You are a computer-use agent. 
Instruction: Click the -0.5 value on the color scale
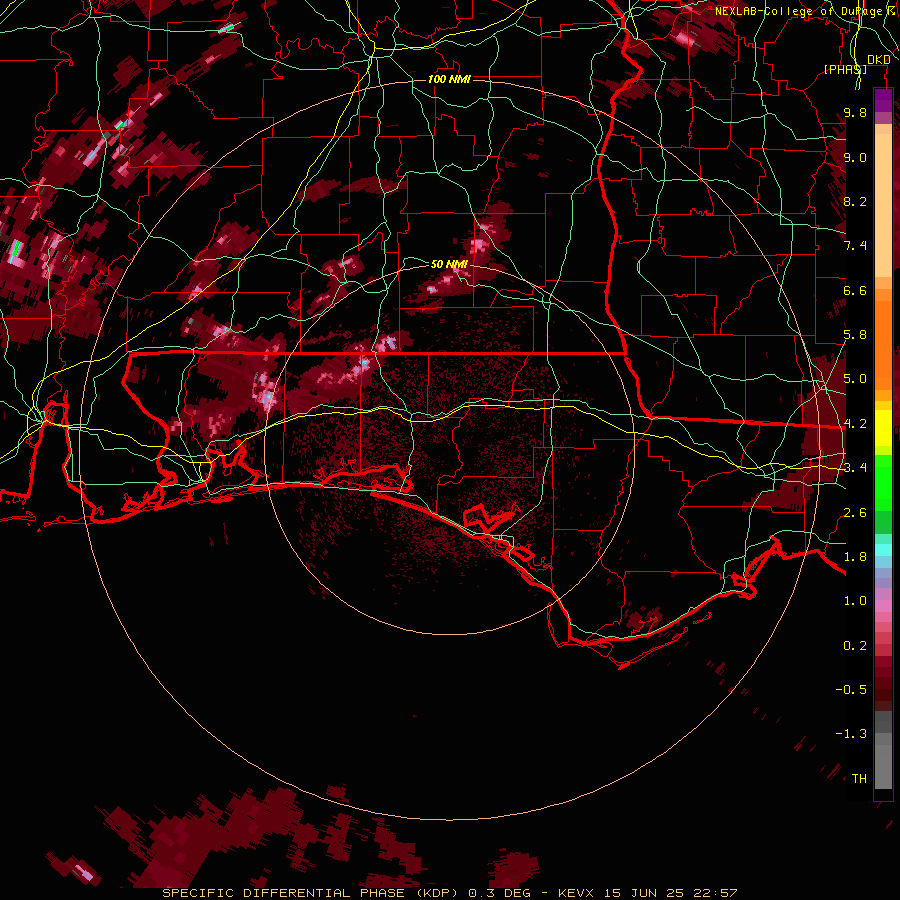pyautogui.click(x=851, y=690)
